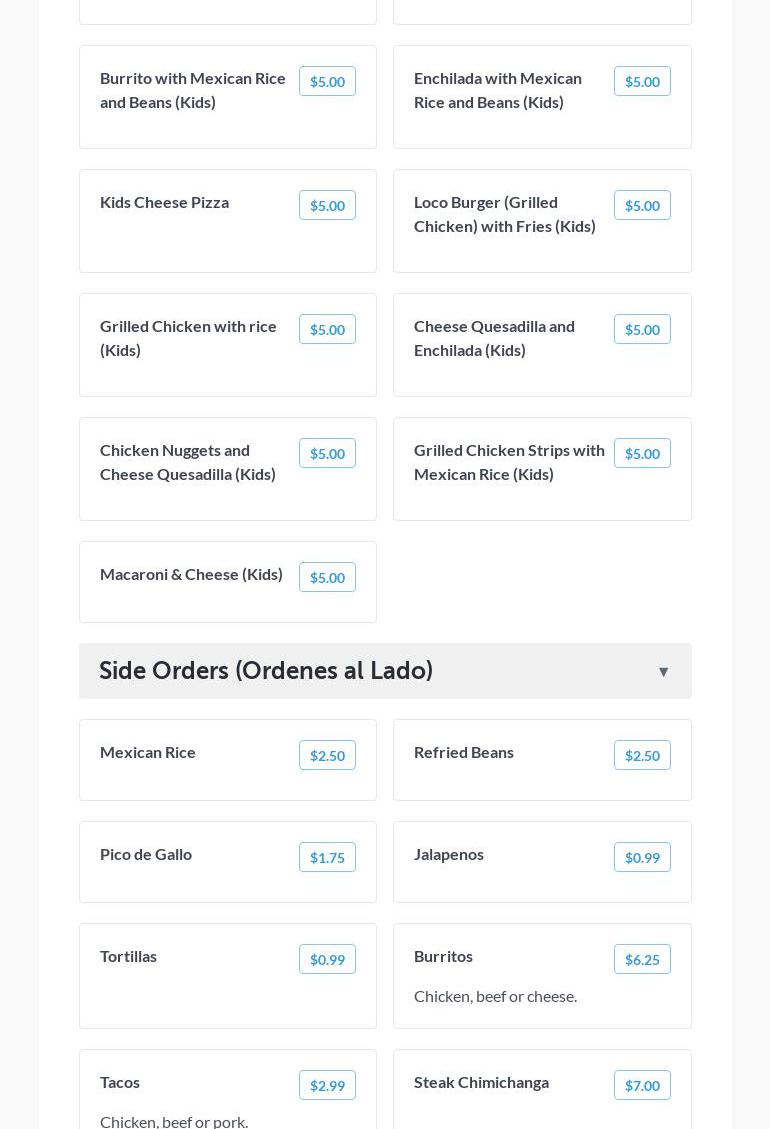
Task: Click $5.00 price for Kids Cheese Pizza
Action: tap(327, 206)
